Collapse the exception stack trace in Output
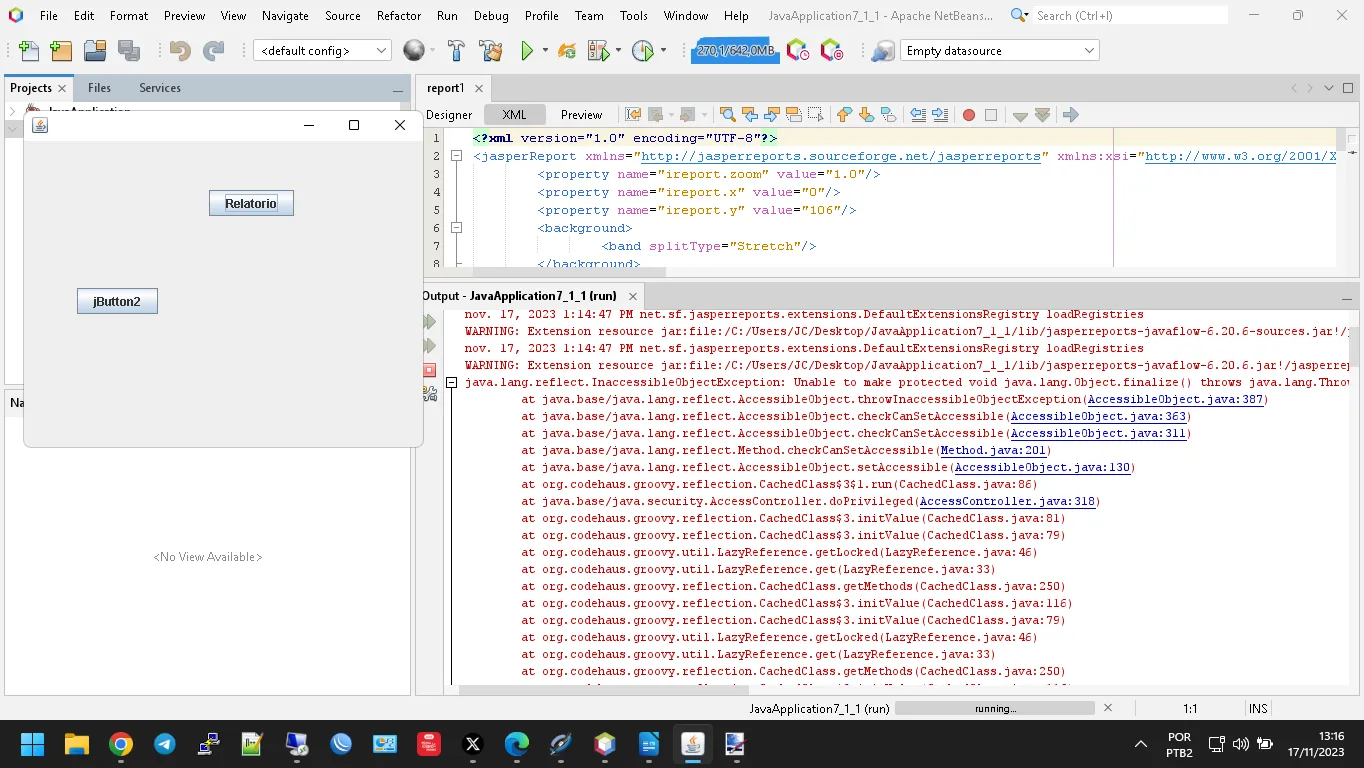 click(x=452, y=382)
